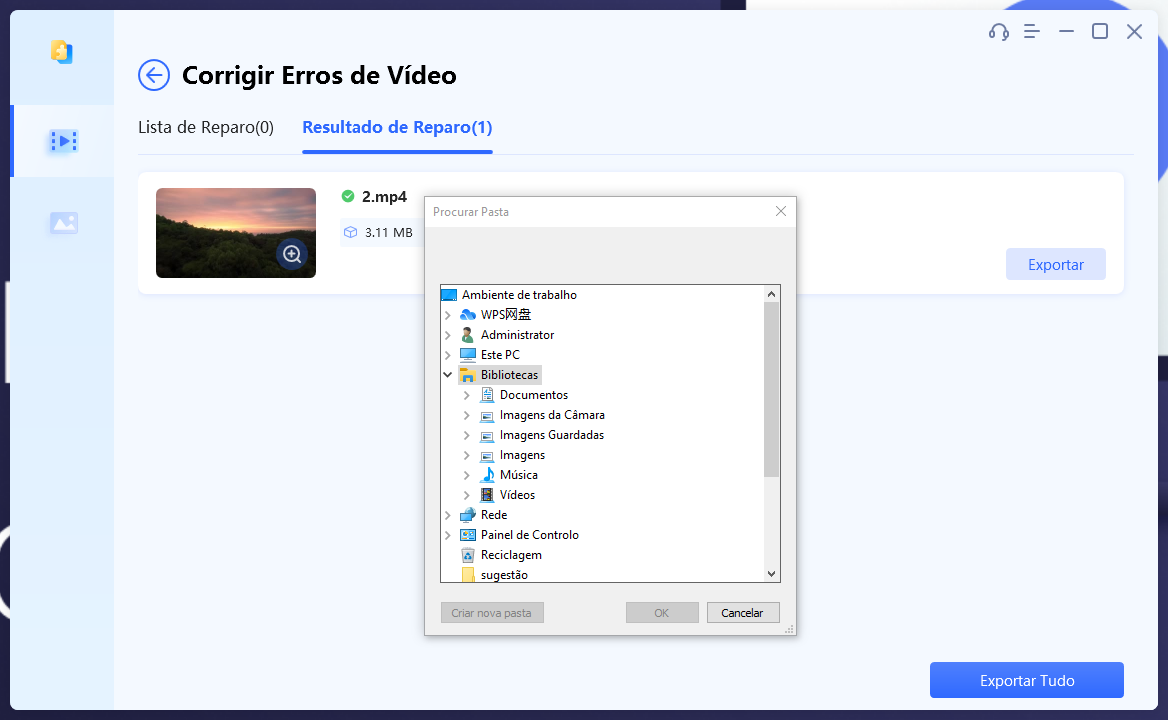
Task: Click the app logo in sidebar
Action: 62,51
